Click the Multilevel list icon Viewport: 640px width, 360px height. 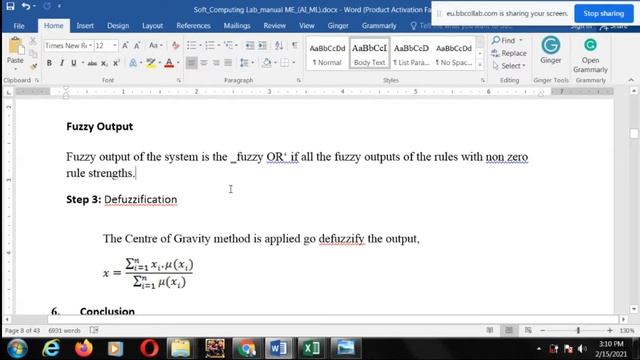[x=228, y=45]
